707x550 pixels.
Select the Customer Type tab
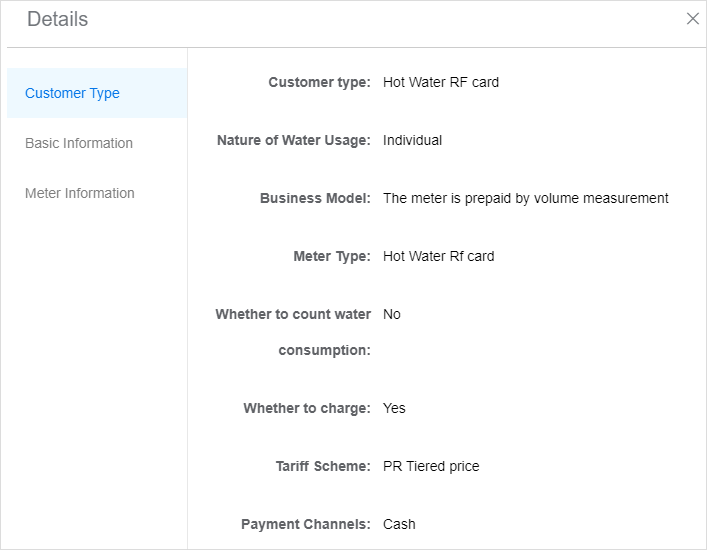pos(97,93)
